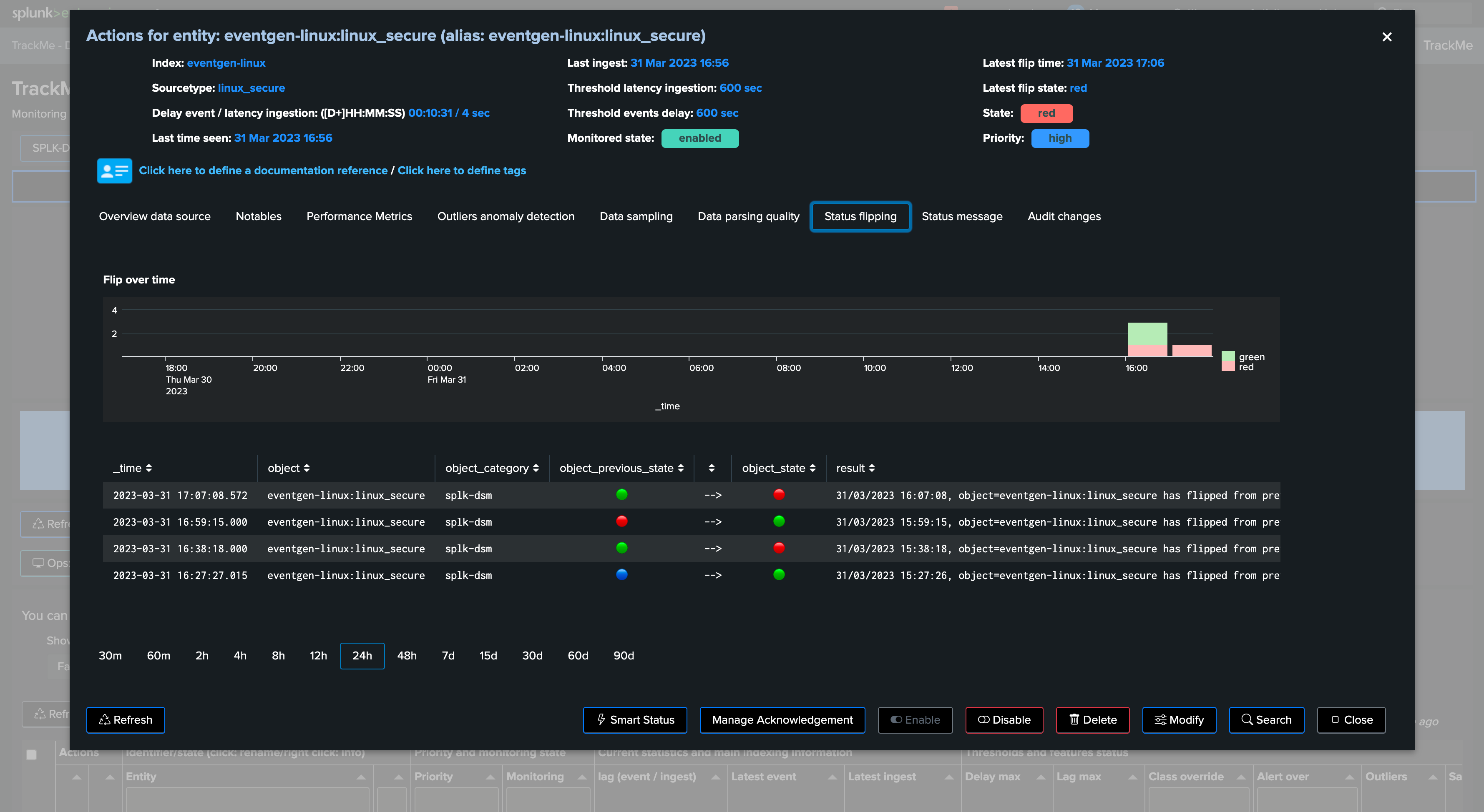This screenshot has height=812, width=1484.
Task: Click the Disable toggle button
Action: [1004, 720]
